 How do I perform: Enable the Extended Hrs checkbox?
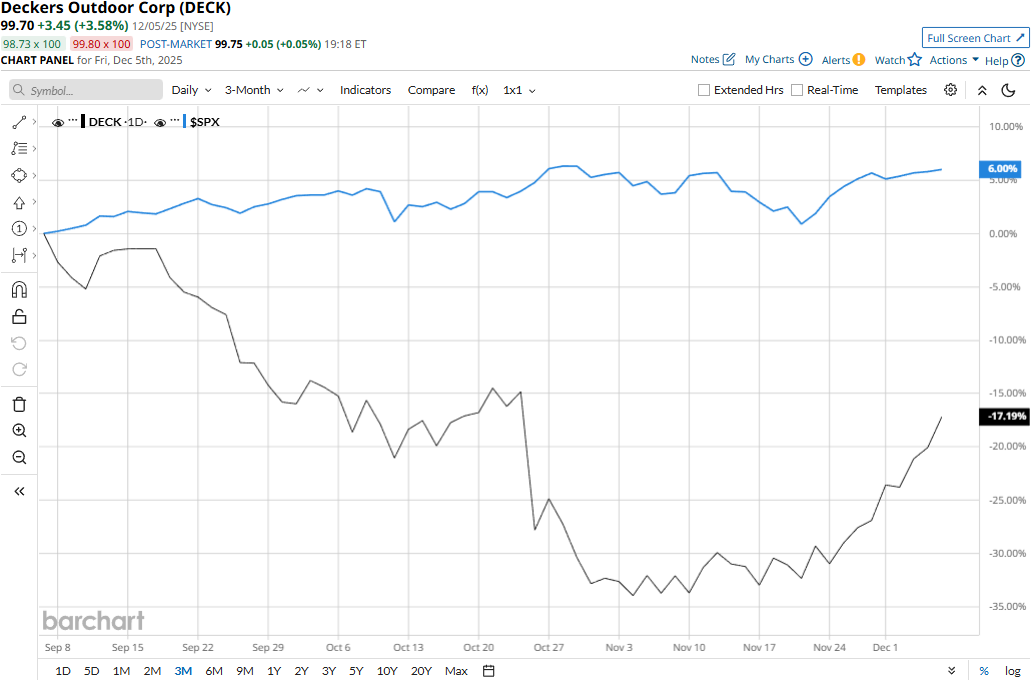pos(705,90)
